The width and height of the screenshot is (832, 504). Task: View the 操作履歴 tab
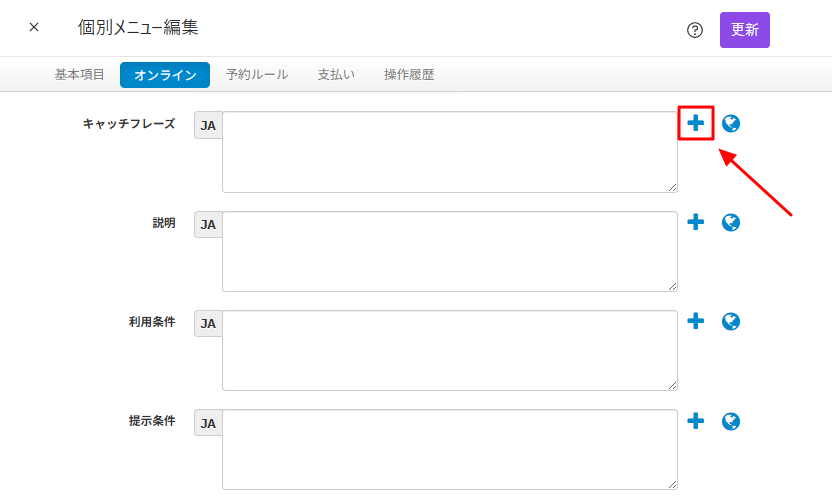409,75
